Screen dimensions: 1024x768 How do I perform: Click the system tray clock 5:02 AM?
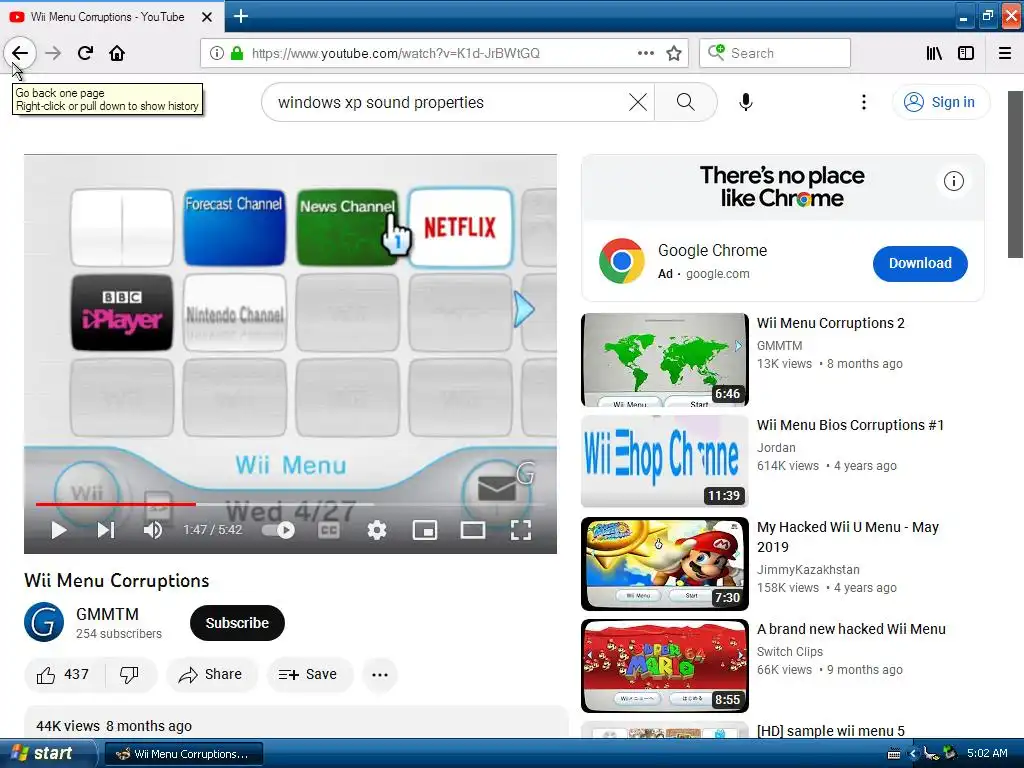[987, 753]
